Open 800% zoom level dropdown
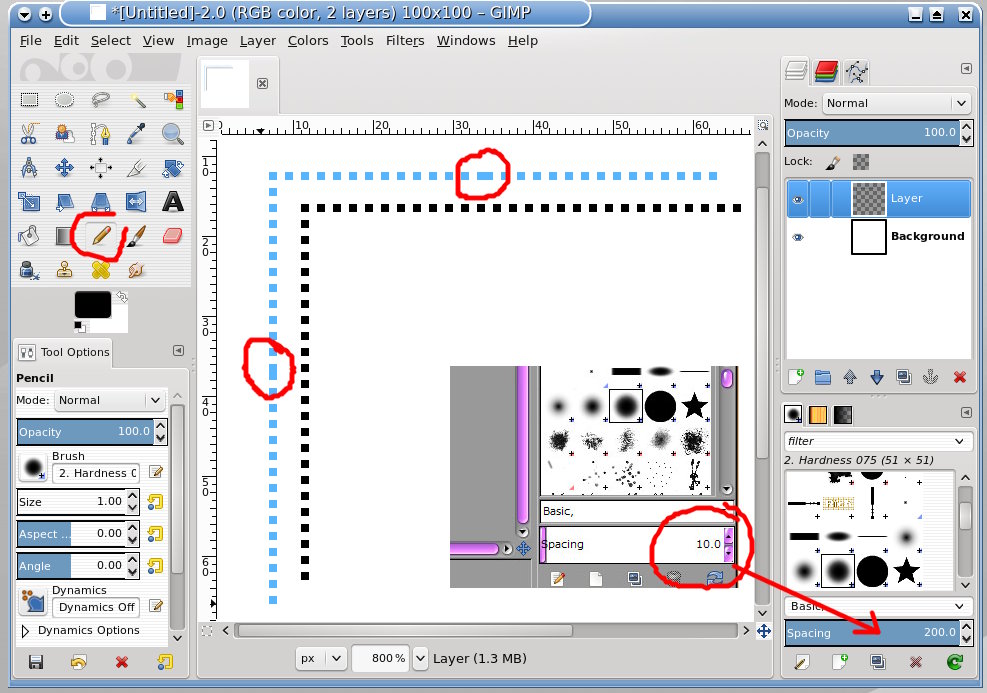Screen dimensions: 987x693 pyautogui.click(x=420, y=658)
